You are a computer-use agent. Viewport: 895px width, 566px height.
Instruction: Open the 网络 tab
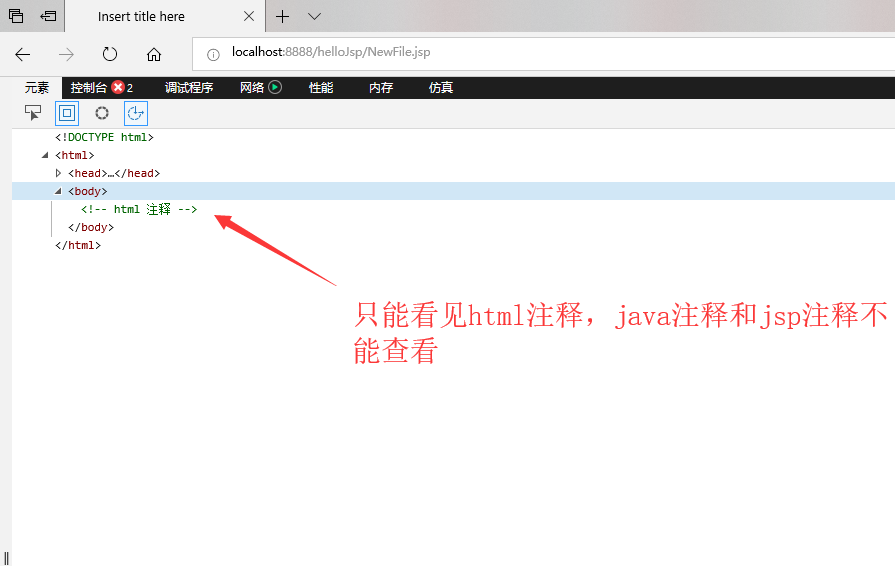[252, 88]
